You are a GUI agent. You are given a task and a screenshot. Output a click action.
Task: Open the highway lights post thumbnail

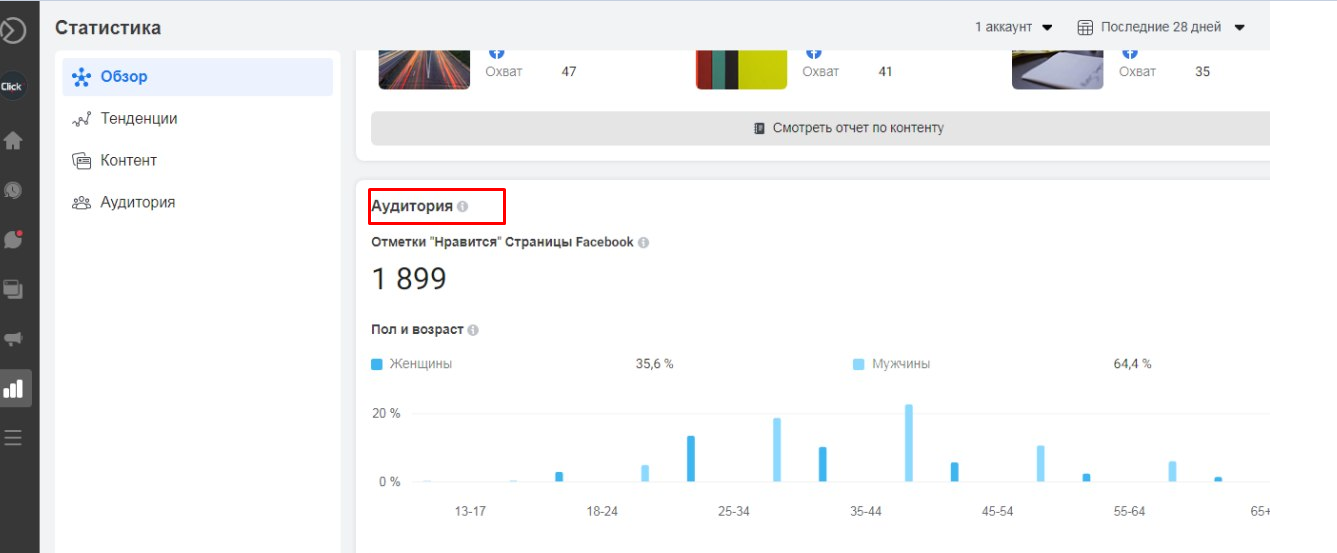coord(424,68)
